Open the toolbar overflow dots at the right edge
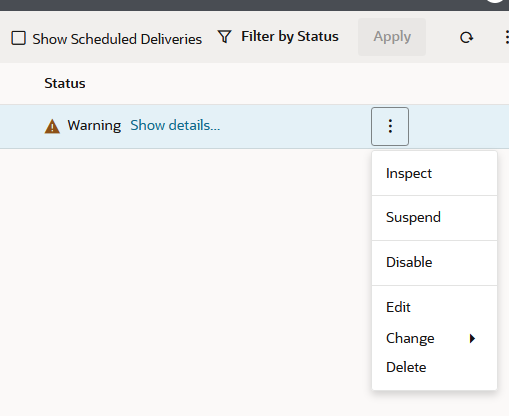Viewport: 509px width, 416px height. point(506,37)
